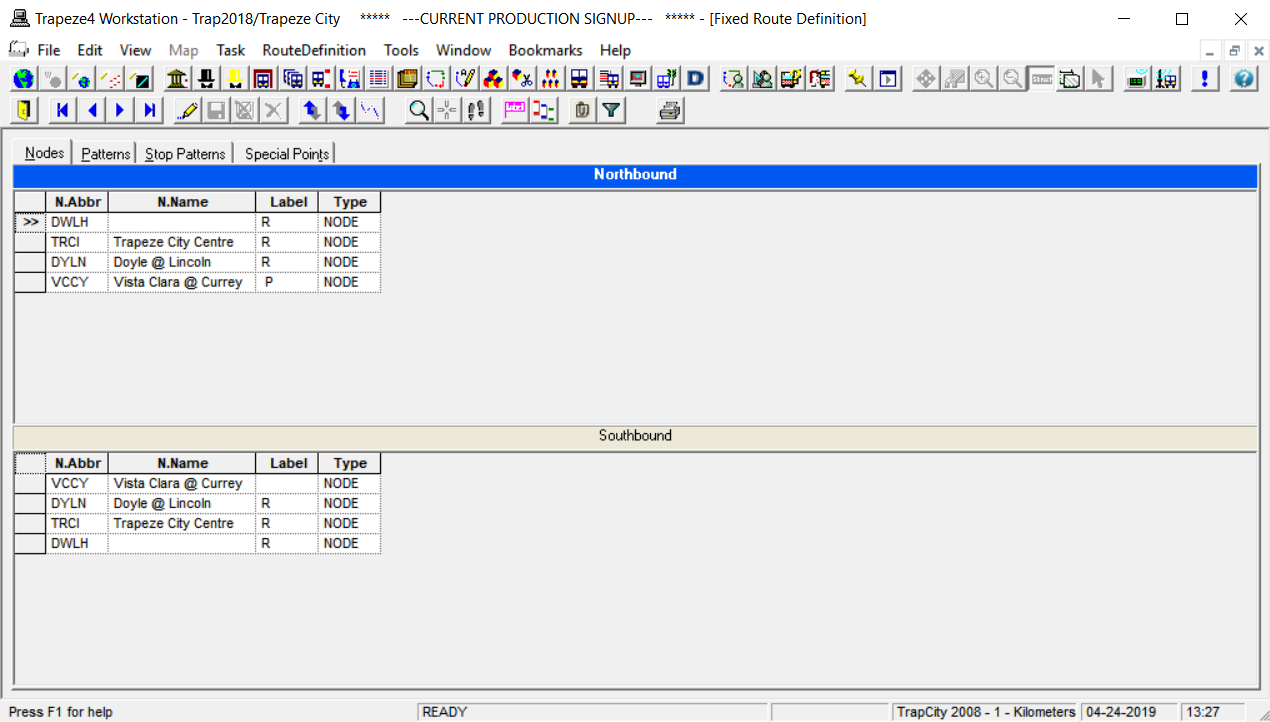Click the zoom-in magnifier icon
This screenshot has height=722, width=1270.
[x=983, y=77]
